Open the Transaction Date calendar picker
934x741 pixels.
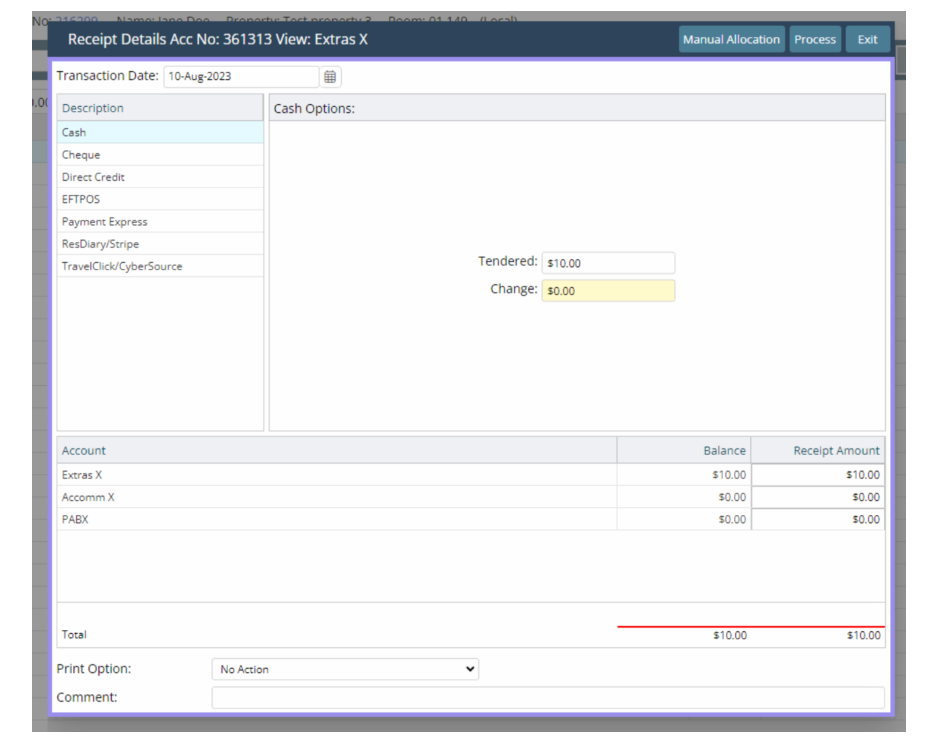point(330,77)
